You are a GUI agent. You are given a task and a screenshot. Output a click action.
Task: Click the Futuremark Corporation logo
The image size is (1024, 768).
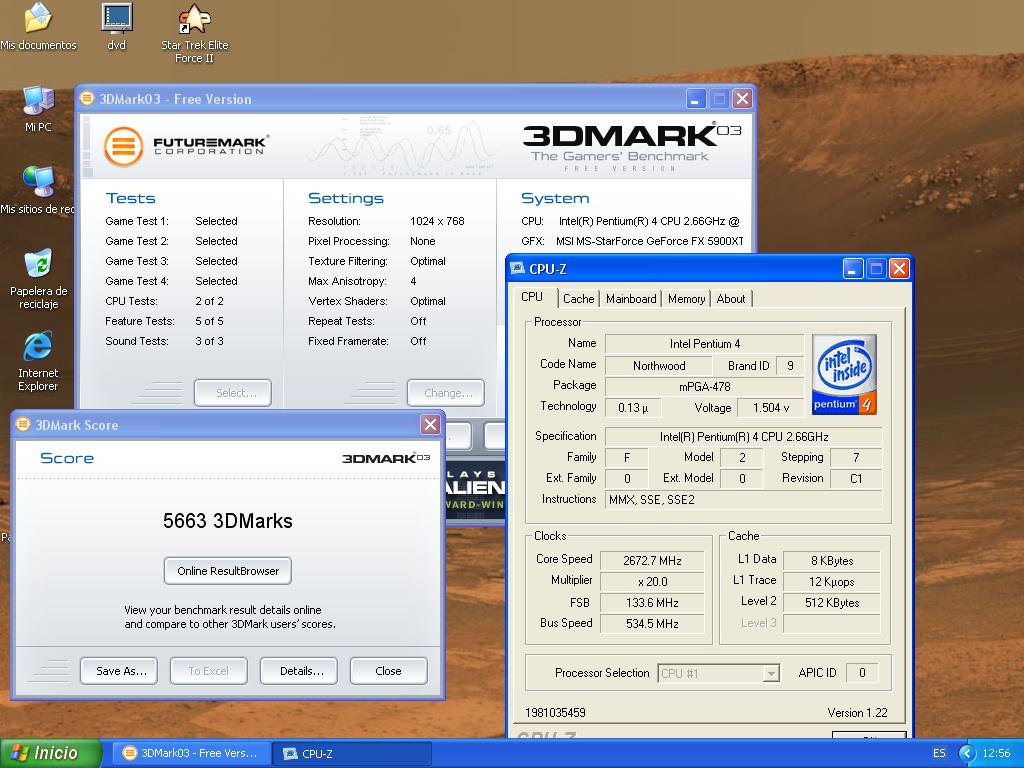pyautogui.click(x=186, y=146)
